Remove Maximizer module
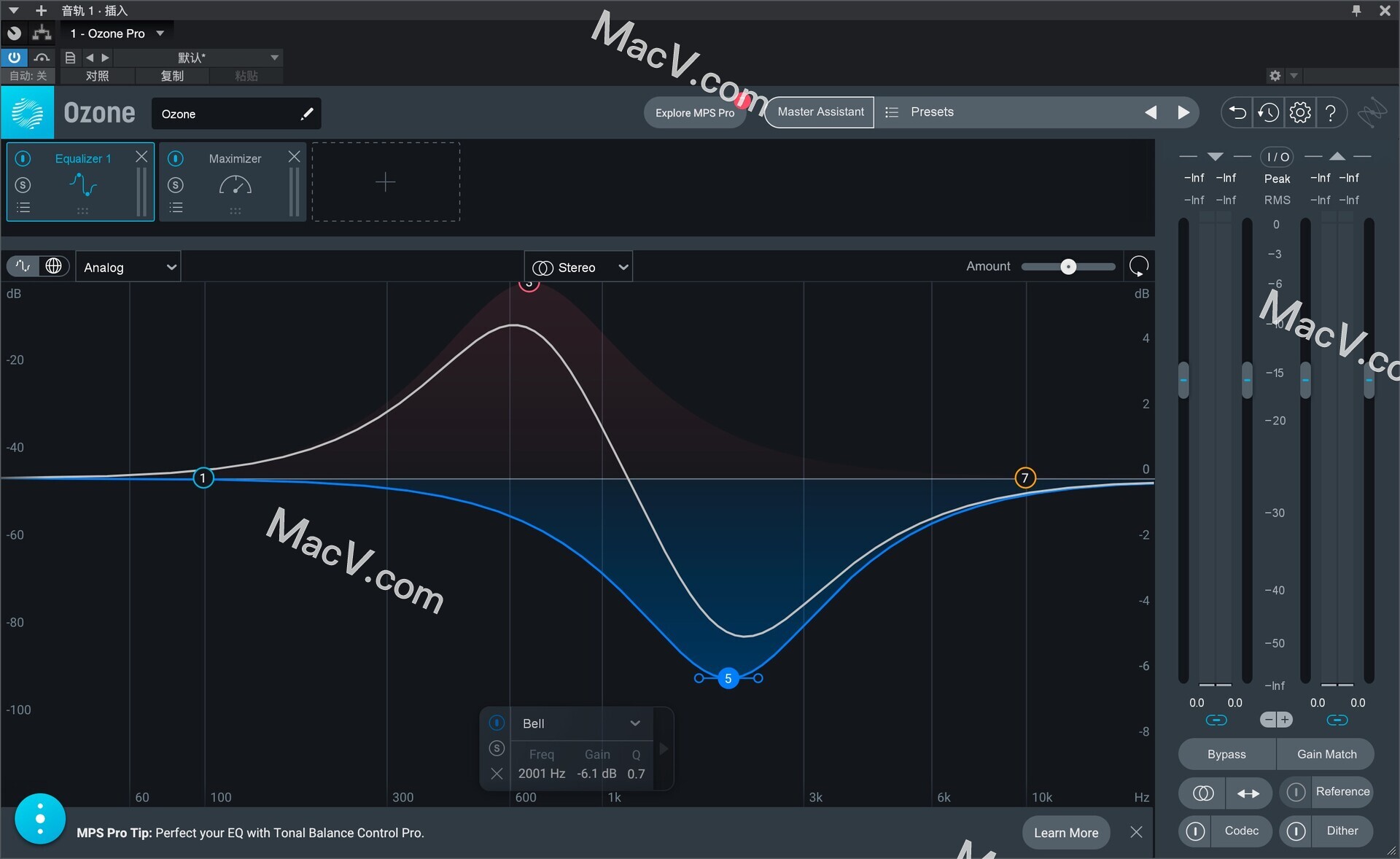 click(294, 157)
